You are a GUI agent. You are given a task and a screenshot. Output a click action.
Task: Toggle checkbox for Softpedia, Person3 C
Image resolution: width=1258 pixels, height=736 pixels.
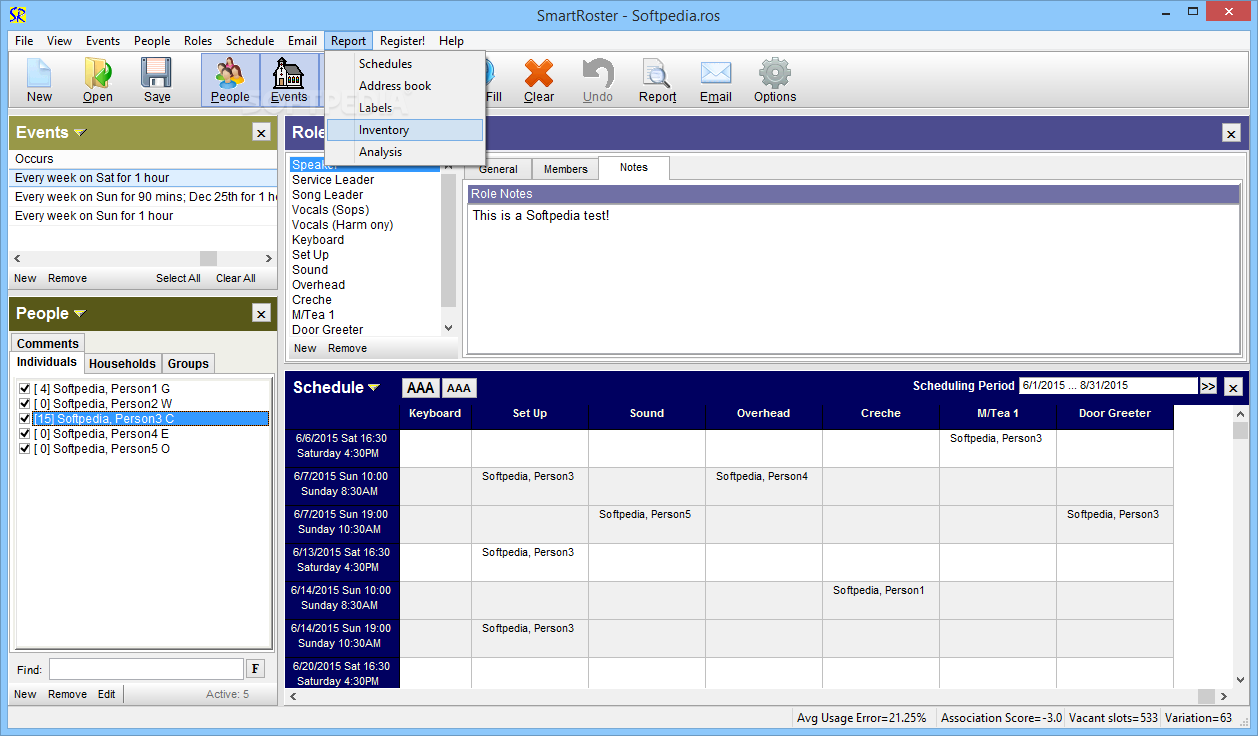[x=25, y=418]
